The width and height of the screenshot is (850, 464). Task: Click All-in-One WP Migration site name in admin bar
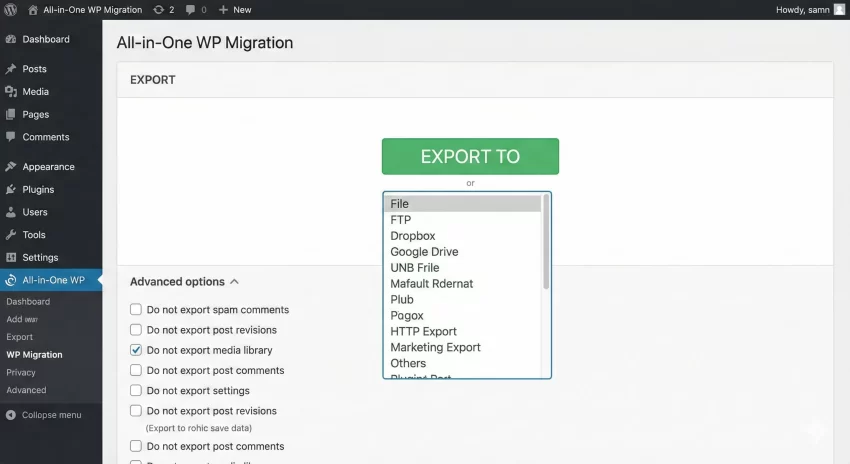tap(93, 10)
